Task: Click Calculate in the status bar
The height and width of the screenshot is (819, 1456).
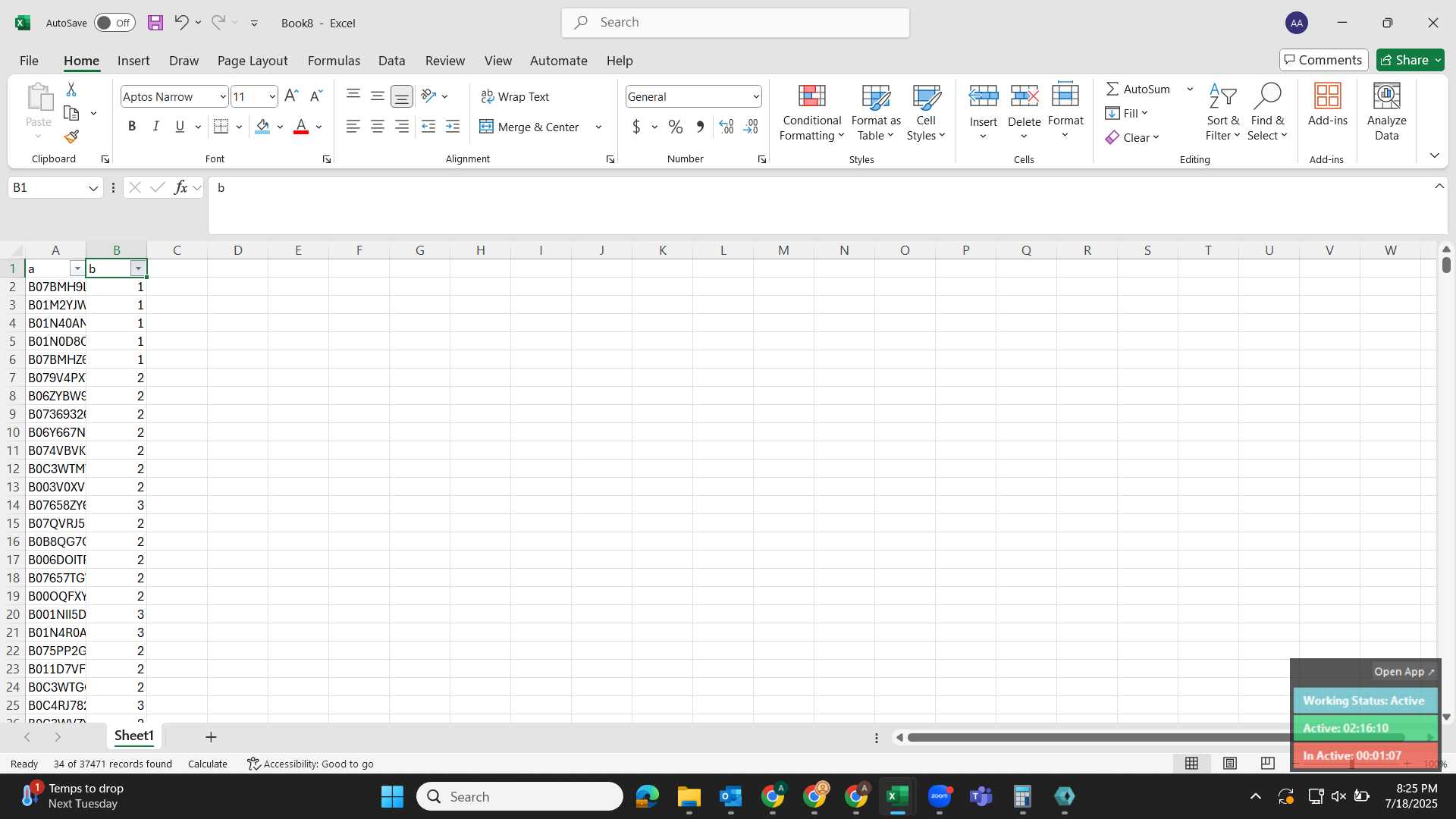Action: point(208,764)
